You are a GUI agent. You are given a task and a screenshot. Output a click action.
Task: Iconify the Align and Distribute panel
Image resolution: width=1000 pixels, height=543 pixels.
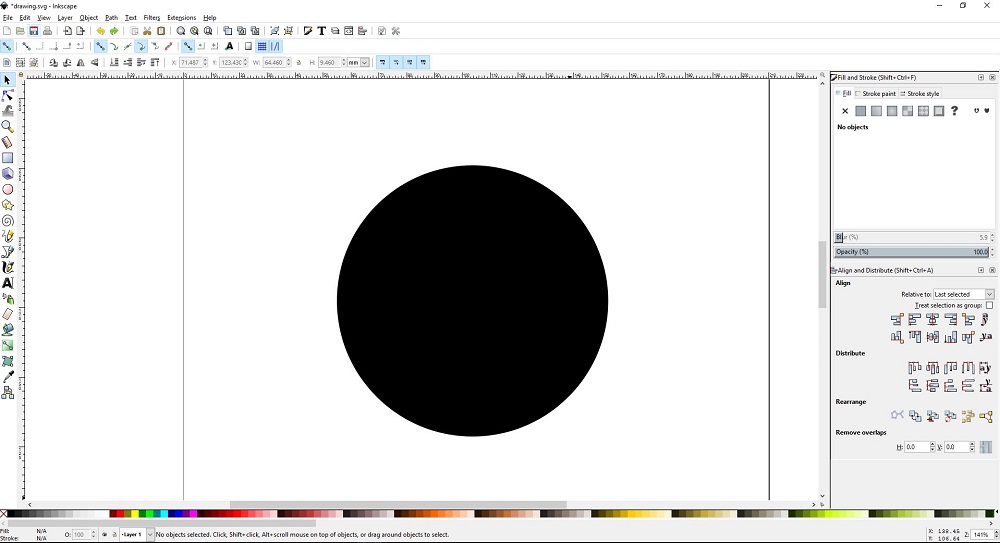click(x=981, y=271)
